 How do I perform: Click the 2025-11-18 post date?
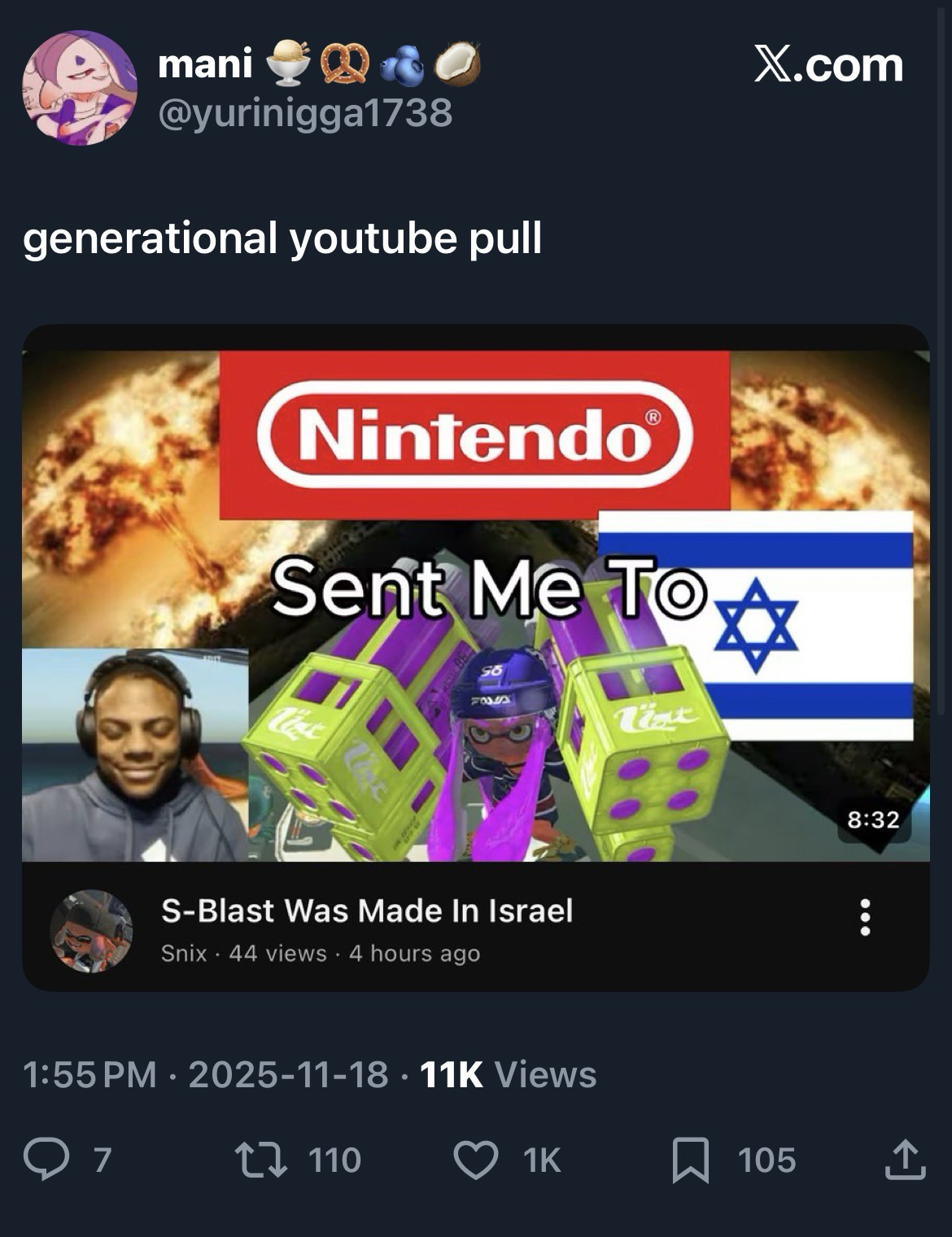[288, 1074]
